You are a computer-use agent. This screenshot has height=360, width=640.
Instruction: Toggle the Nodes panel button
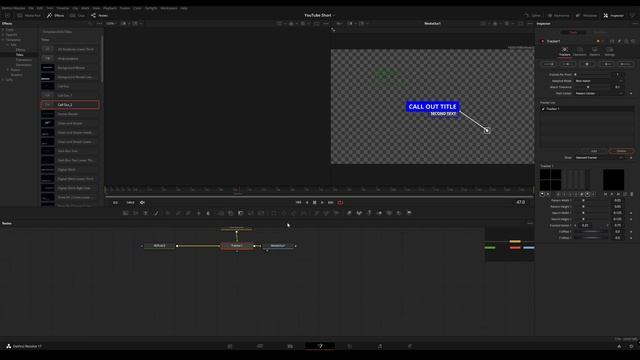coord(100,16)
